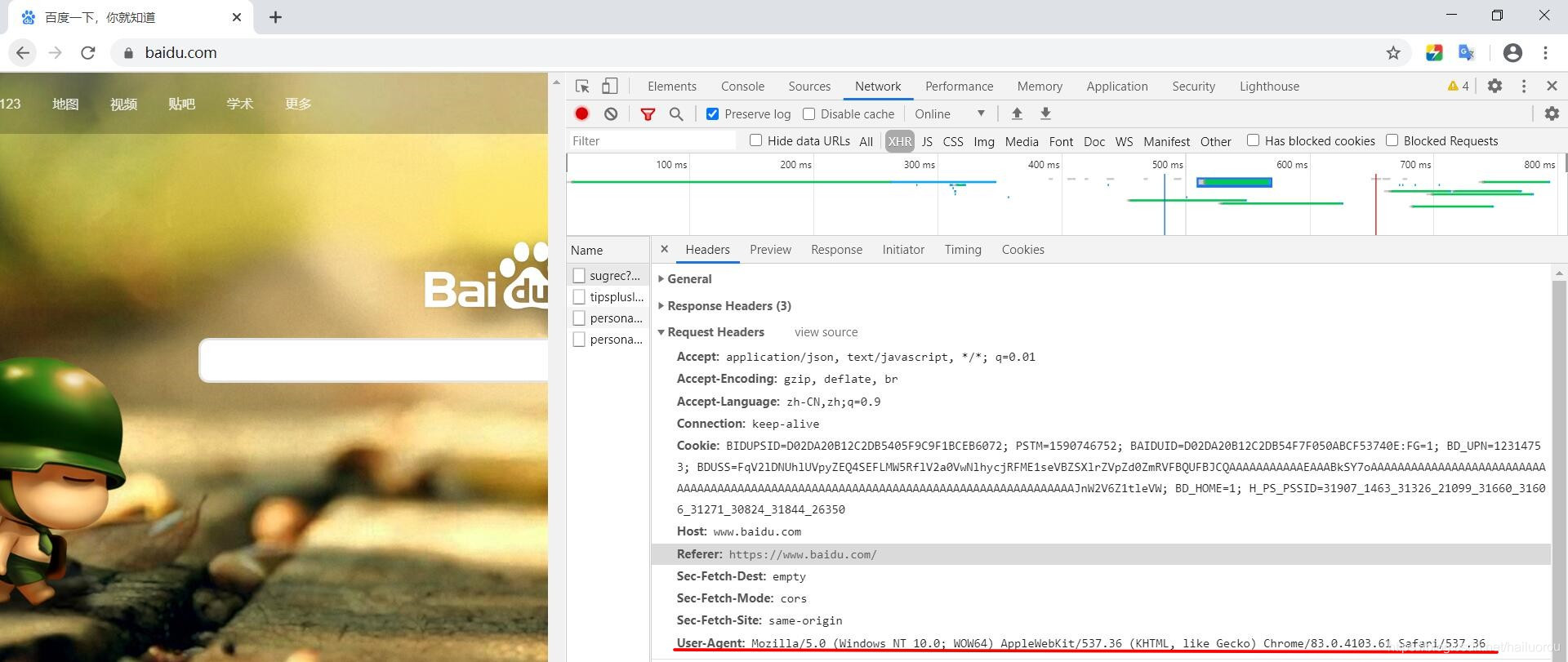
Task: Close the DevTools panel
Action: 1552,86
